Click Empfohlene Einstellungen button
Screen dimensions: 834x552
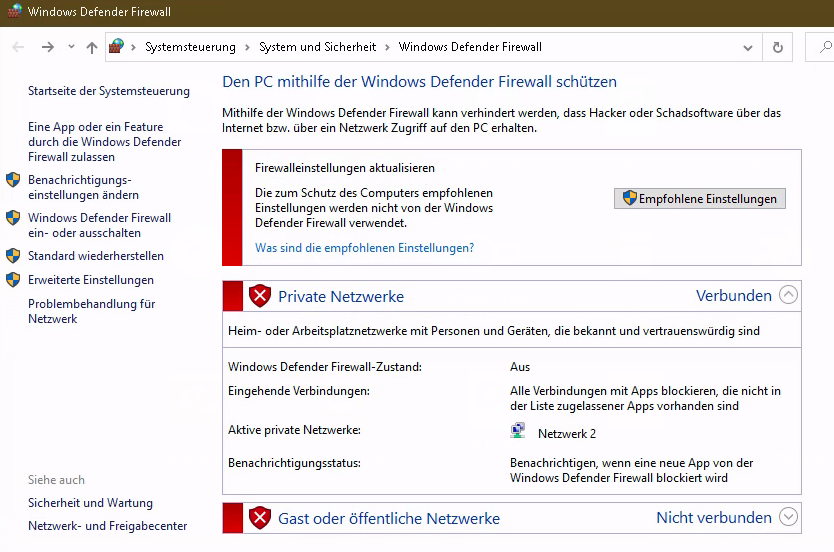pyautogui.click(x=699, y=198)
